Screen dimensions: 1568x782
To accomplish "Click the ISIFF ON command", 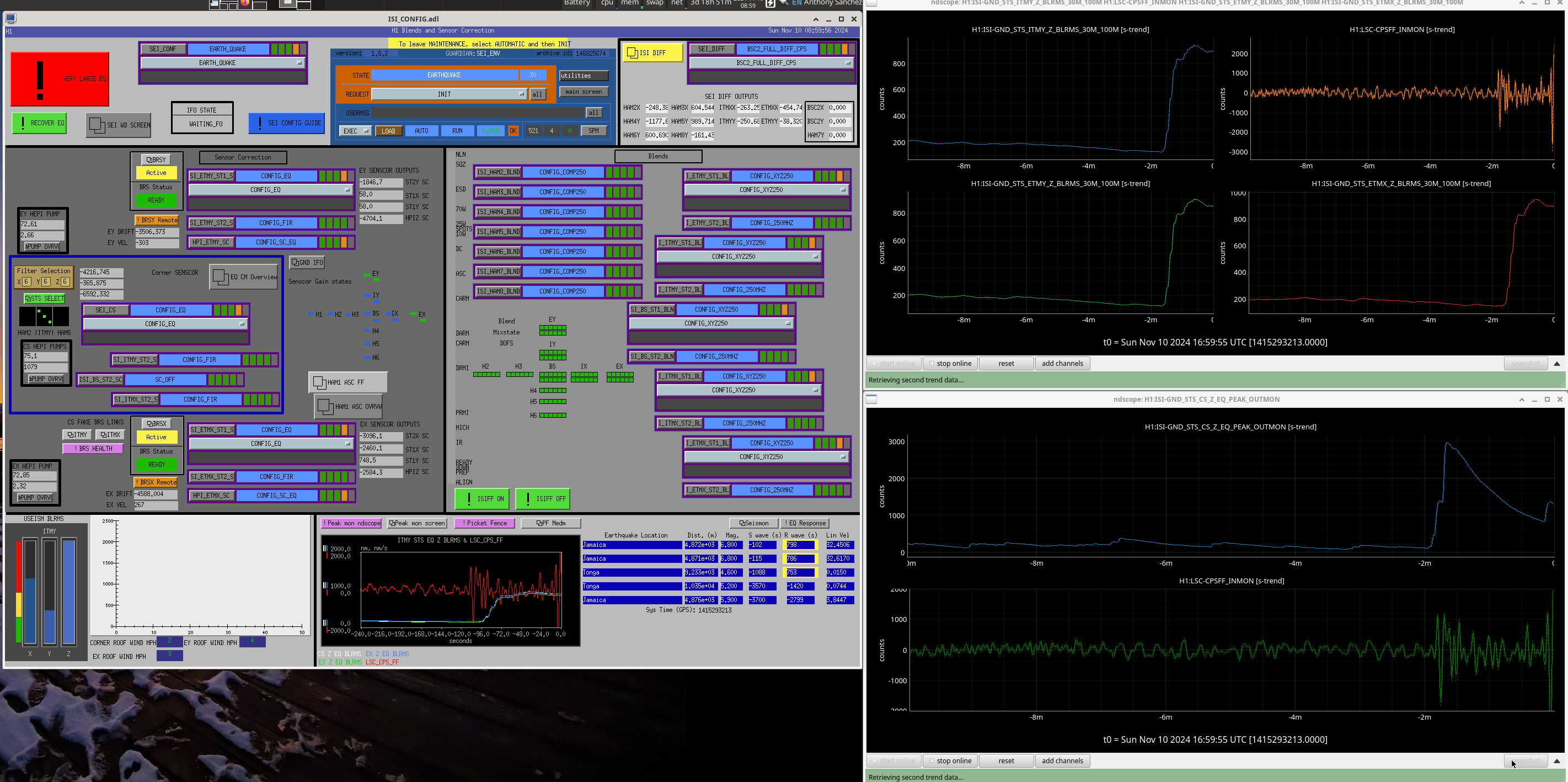I will (x=483, y=499).
